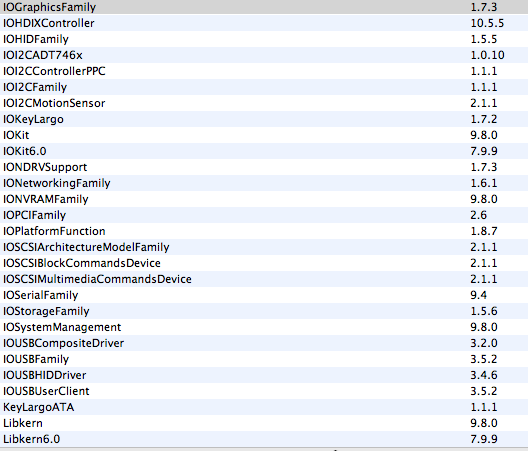Screen dimensions: 528x451
Task: Select the IOPlatformFunction row
Action: [264, 231]
